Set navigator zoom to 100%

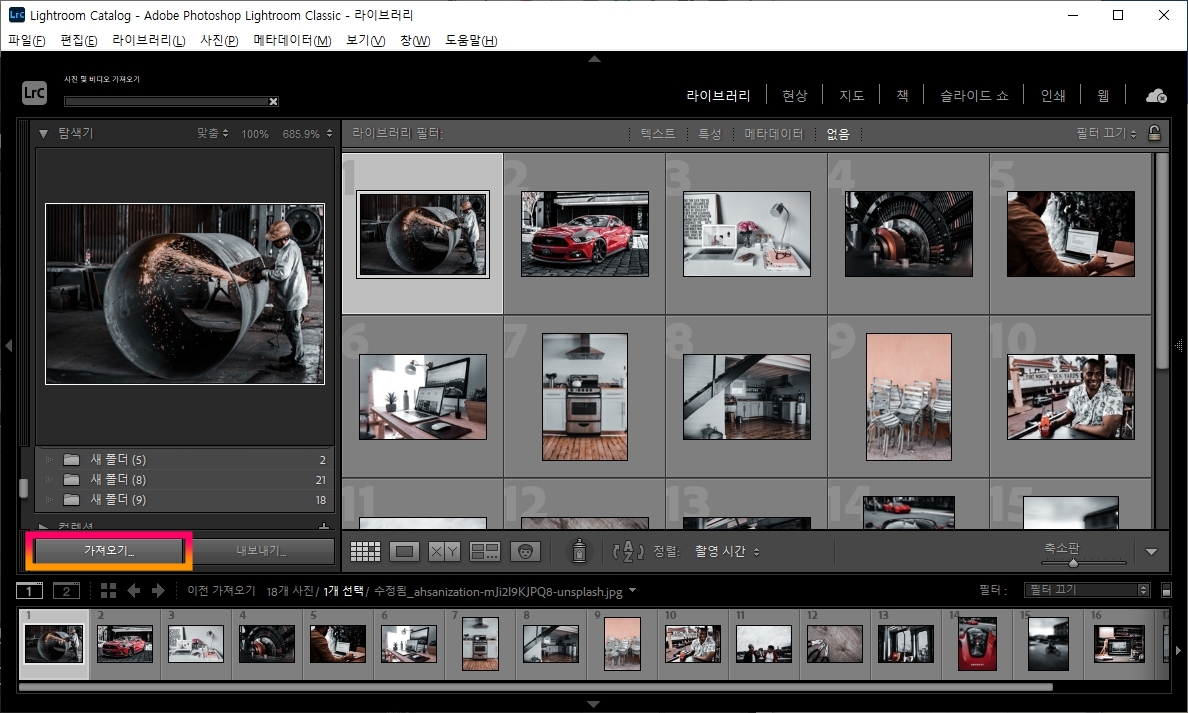pyautogui.click(x=255, y=134)
